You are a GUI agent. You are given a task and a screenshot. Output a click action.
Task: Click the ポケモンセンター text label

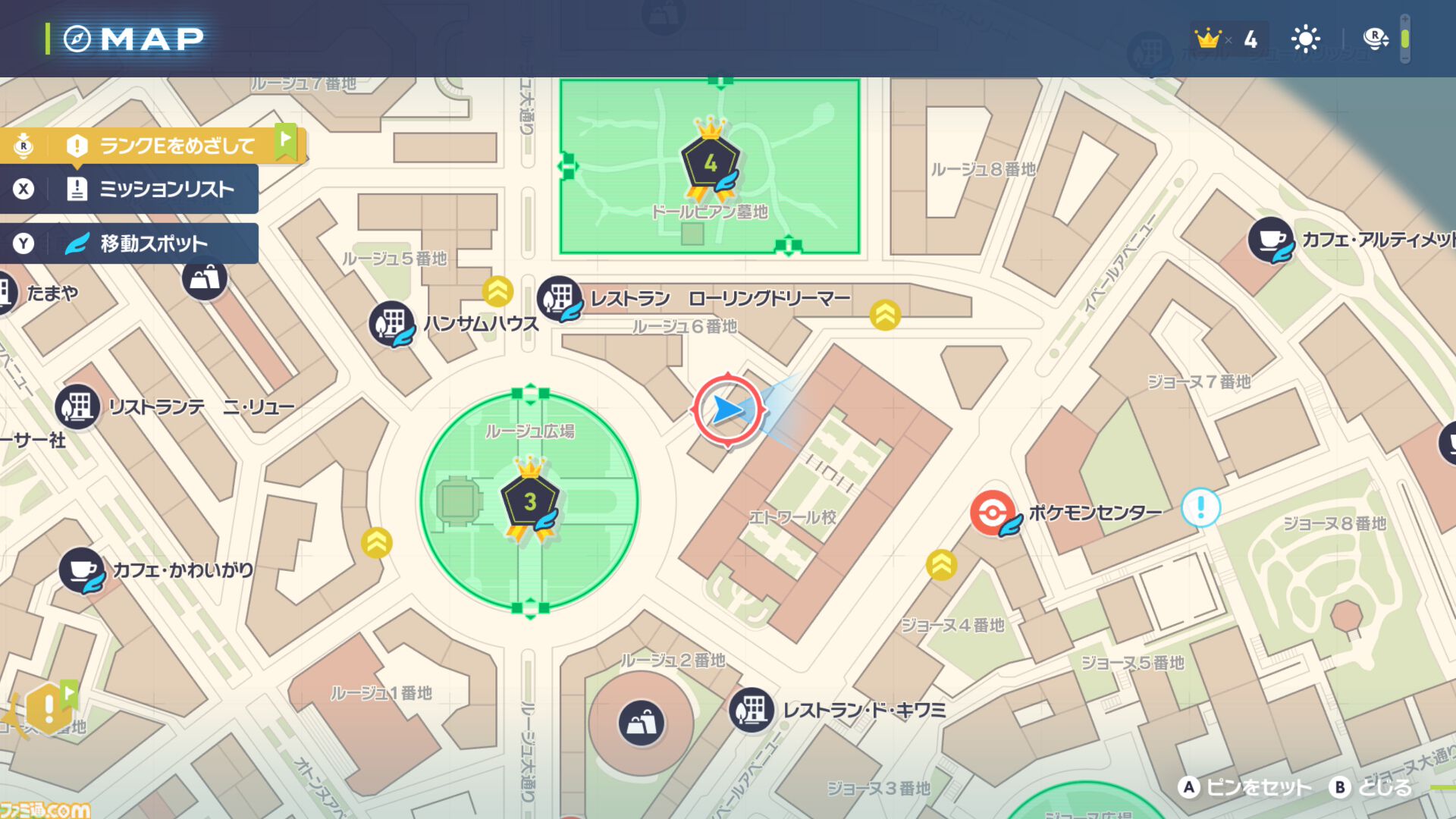pyautogui.click(x=1095, y=513)
